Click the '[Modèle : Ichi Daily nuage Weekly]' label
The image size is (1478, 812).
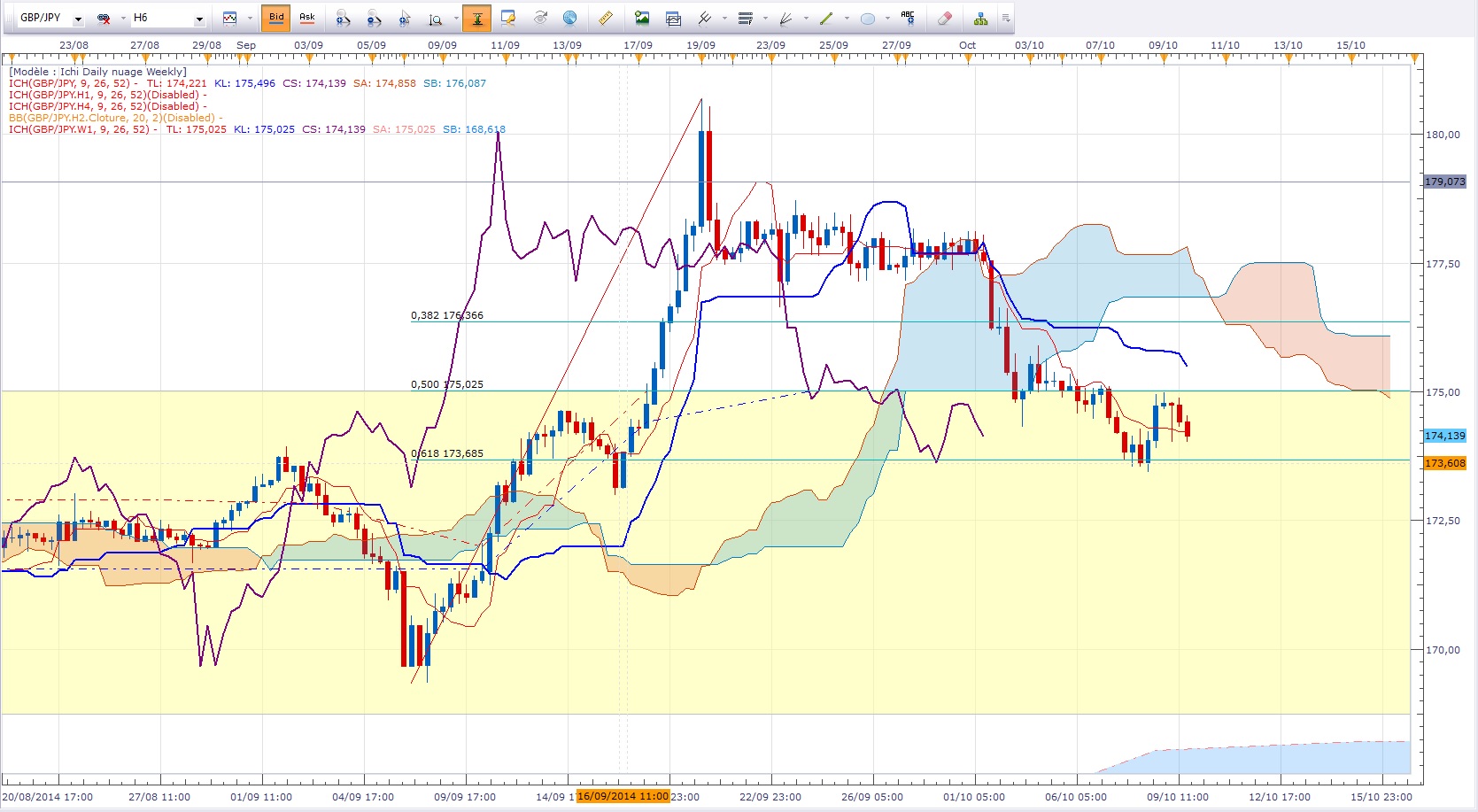point(98,72)
